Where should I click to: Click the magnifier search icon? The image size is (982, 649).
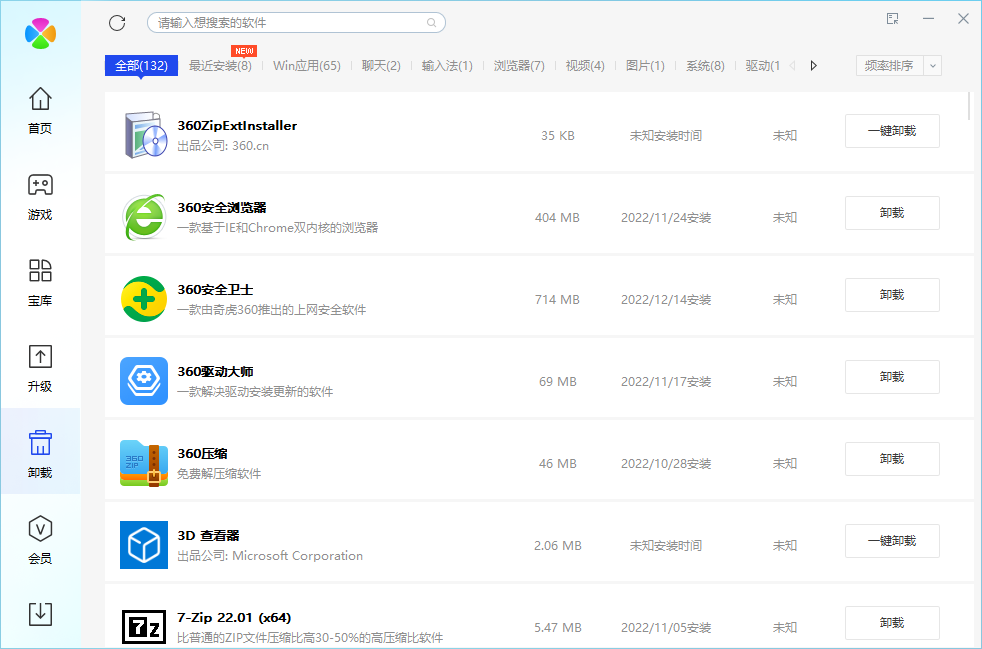click(432, 23)
